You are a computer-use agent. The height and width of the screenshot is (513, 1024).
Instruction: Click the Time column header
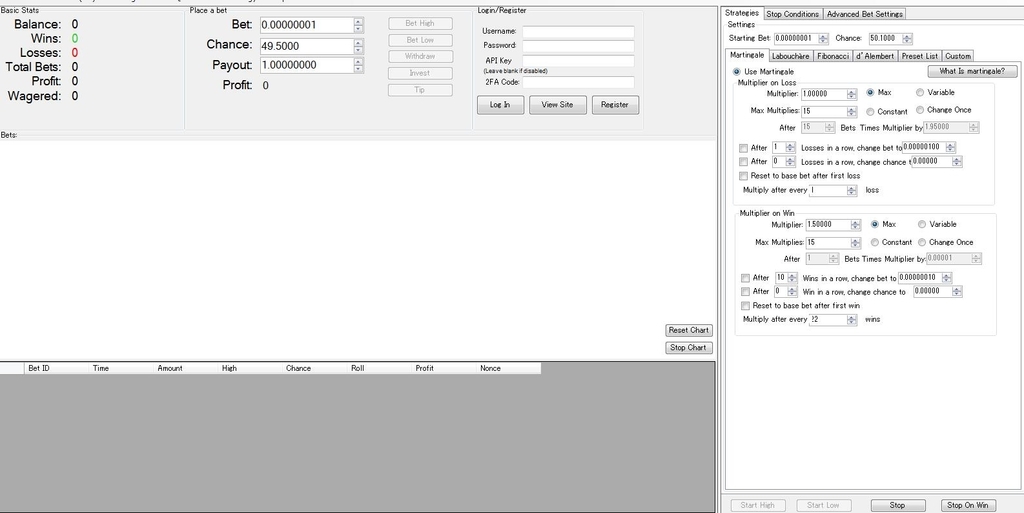tap(121, 368)
